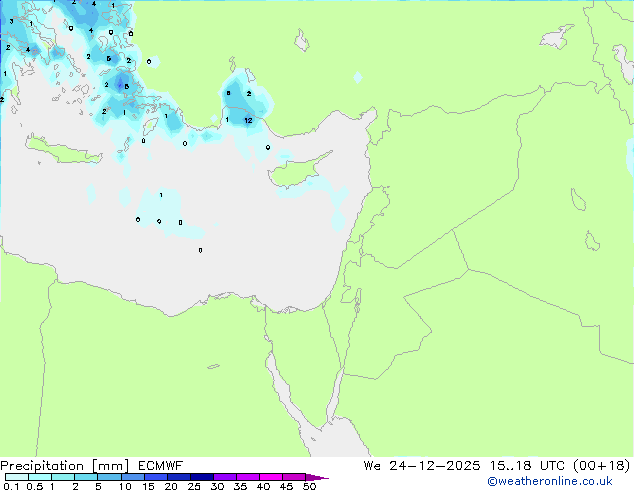Click the '12' precipitation value on map

[x=248, y=120]
